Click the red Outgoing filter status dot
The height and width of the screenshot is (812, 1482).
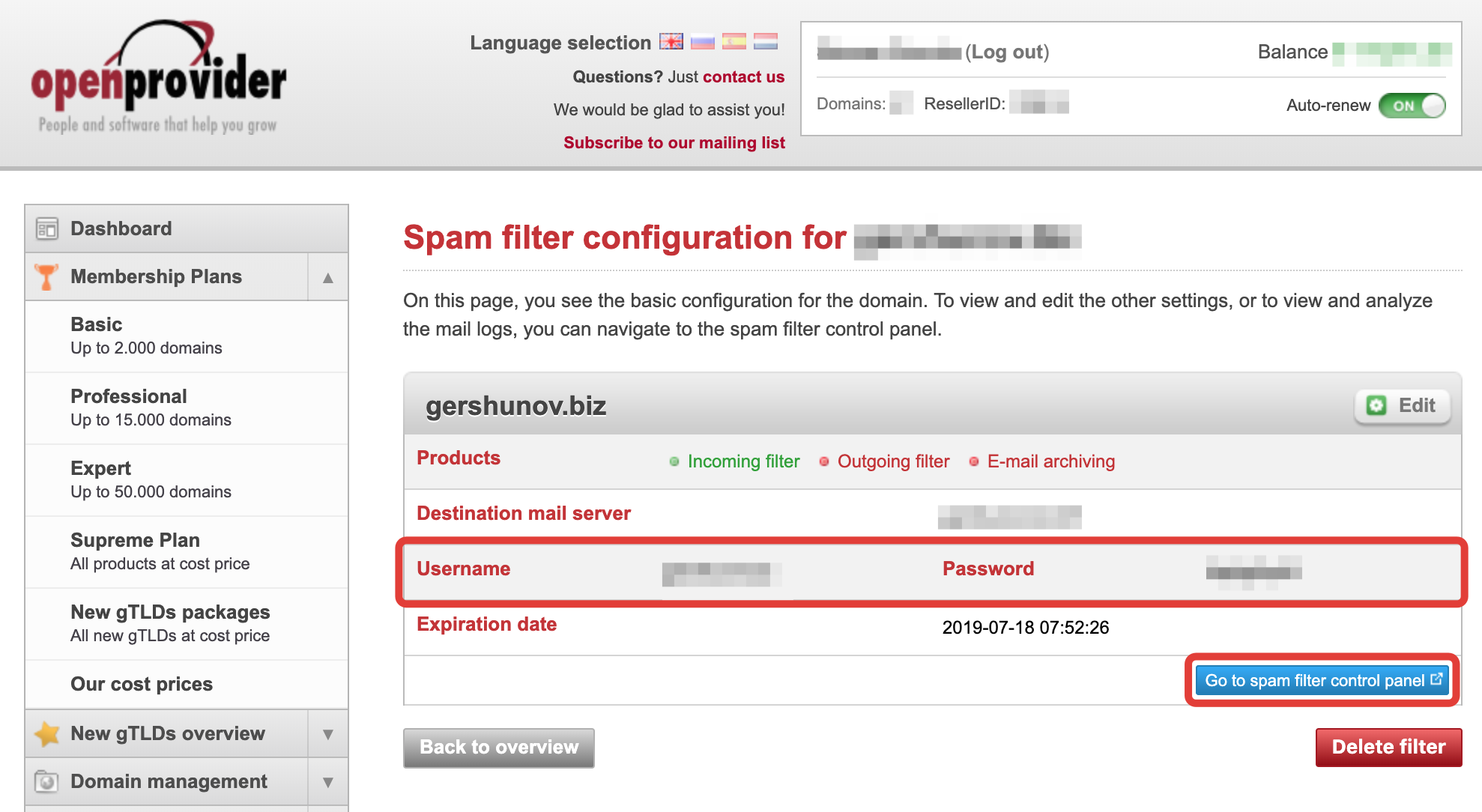click(x=824, y=461)
